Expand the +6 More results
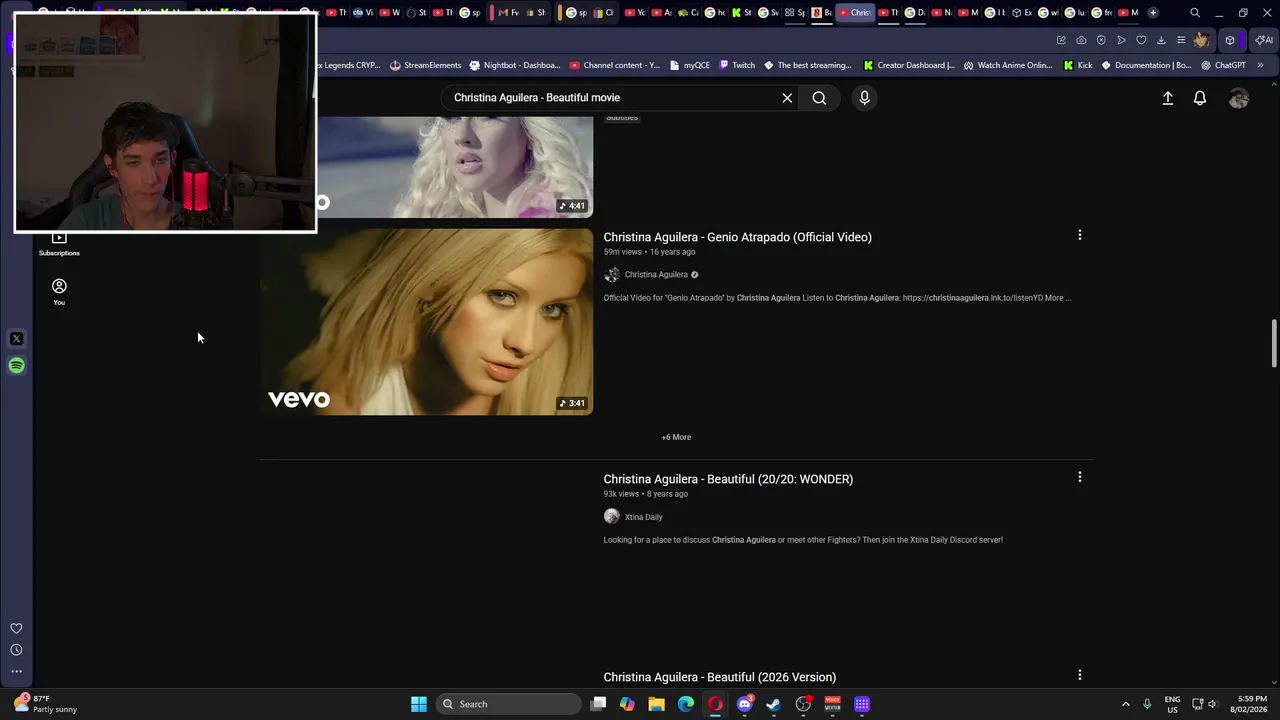 coord(676,437)
